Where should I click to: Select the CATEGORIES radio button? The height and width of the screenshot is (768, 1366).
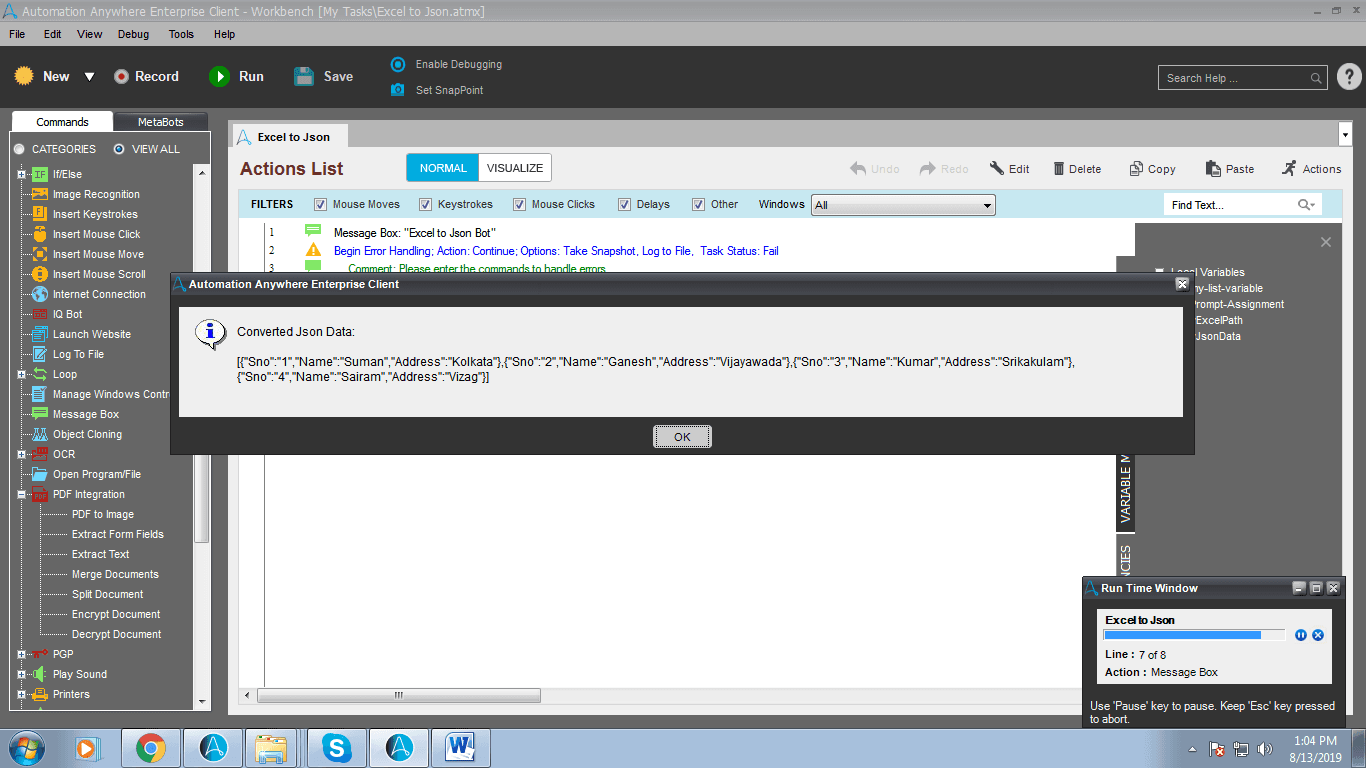click(19, 149)
